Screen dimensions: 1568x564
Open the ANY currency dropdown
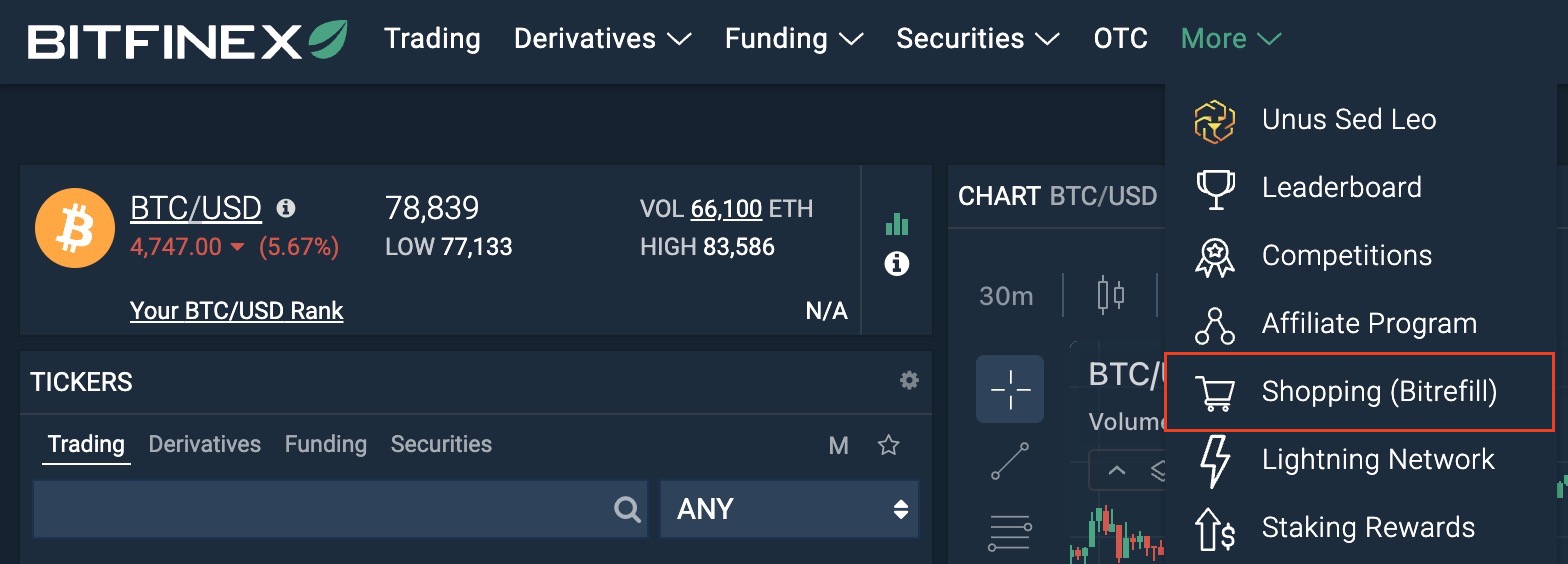coord(789,509)
